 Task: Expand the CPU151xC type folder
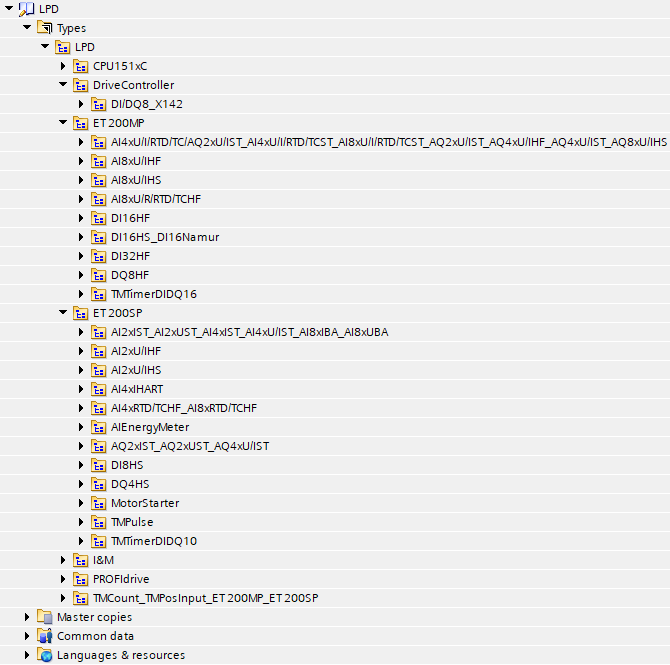click(x=63, y=66)
